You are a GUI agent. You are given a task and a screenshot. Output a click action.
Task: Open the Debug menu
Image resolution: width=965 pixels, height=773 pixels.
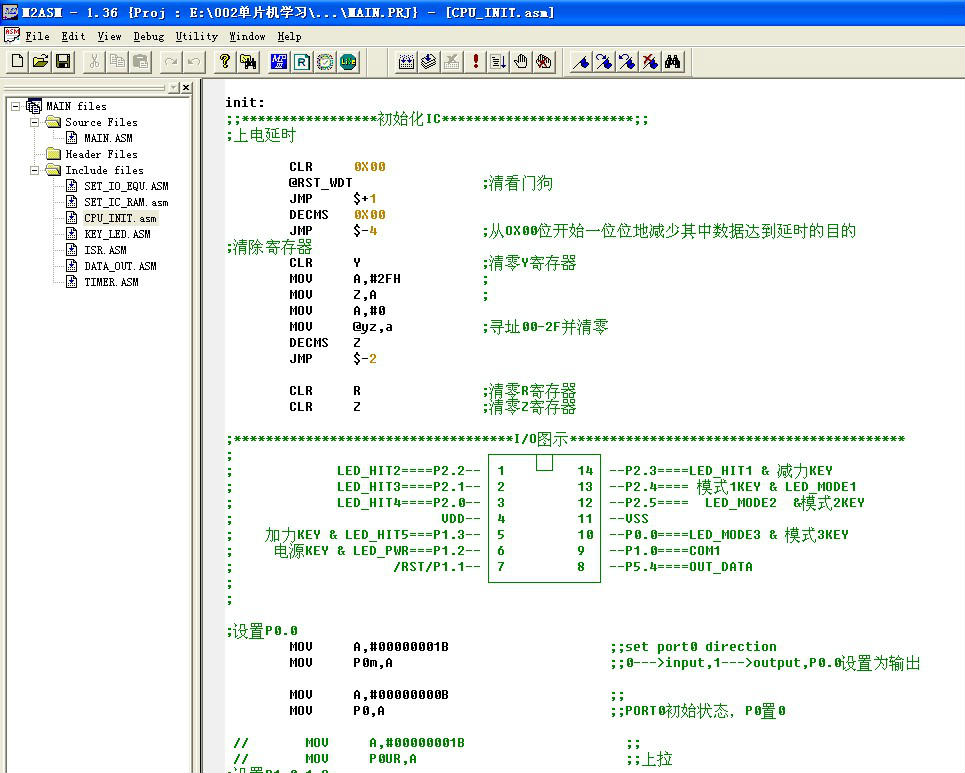click(x=149, y=36)
